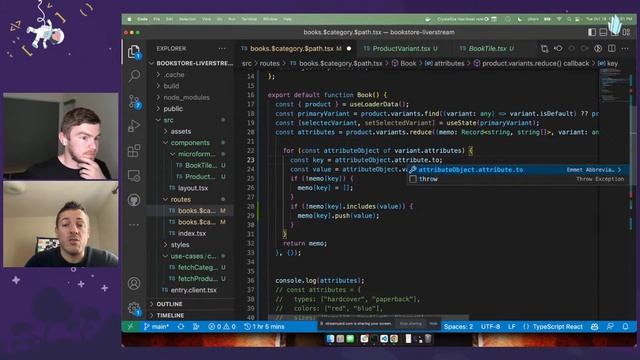Screen dimensions: 640x360
Task: Switch to BookTile.tsx tab
Action: [487, 49]
